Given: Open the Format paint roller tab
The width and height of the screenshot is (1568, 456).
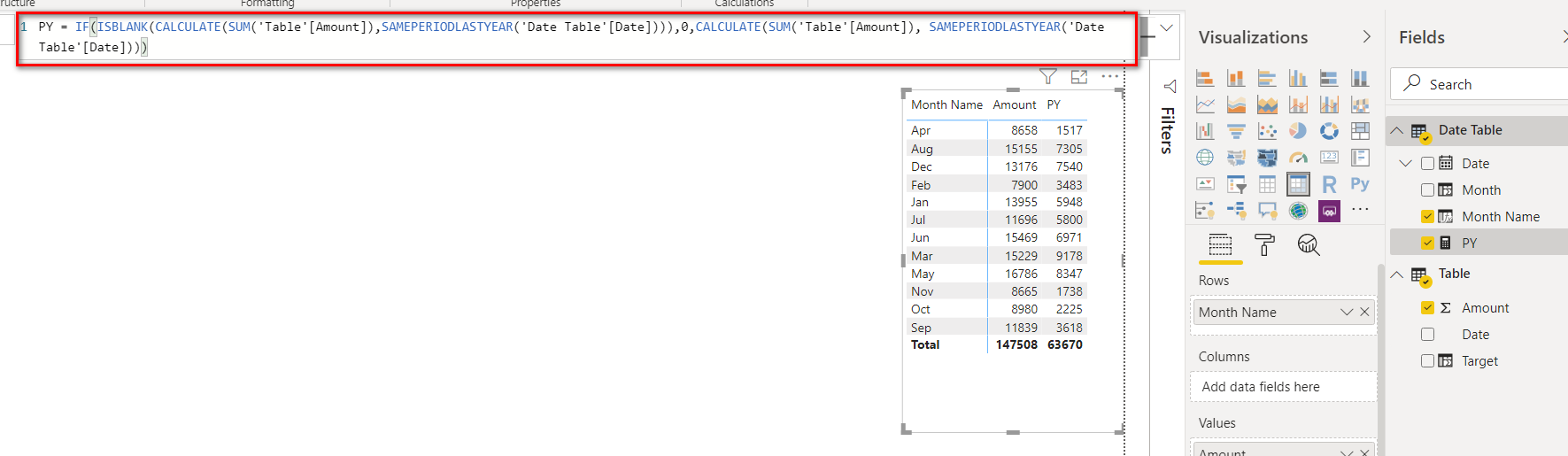Looking at the screenshot, I should 1264,244.
